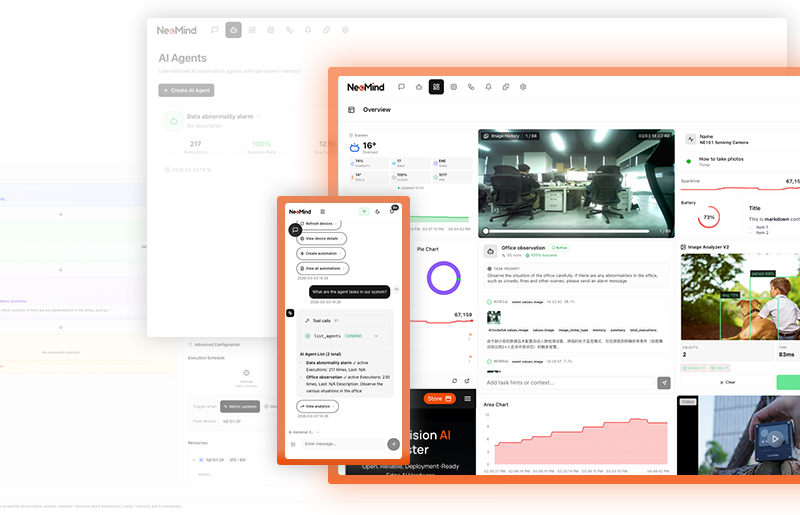Click the Image Analyzer V2 header icon
The width and height of the screenshot is (800, 515).
point(683,247)
